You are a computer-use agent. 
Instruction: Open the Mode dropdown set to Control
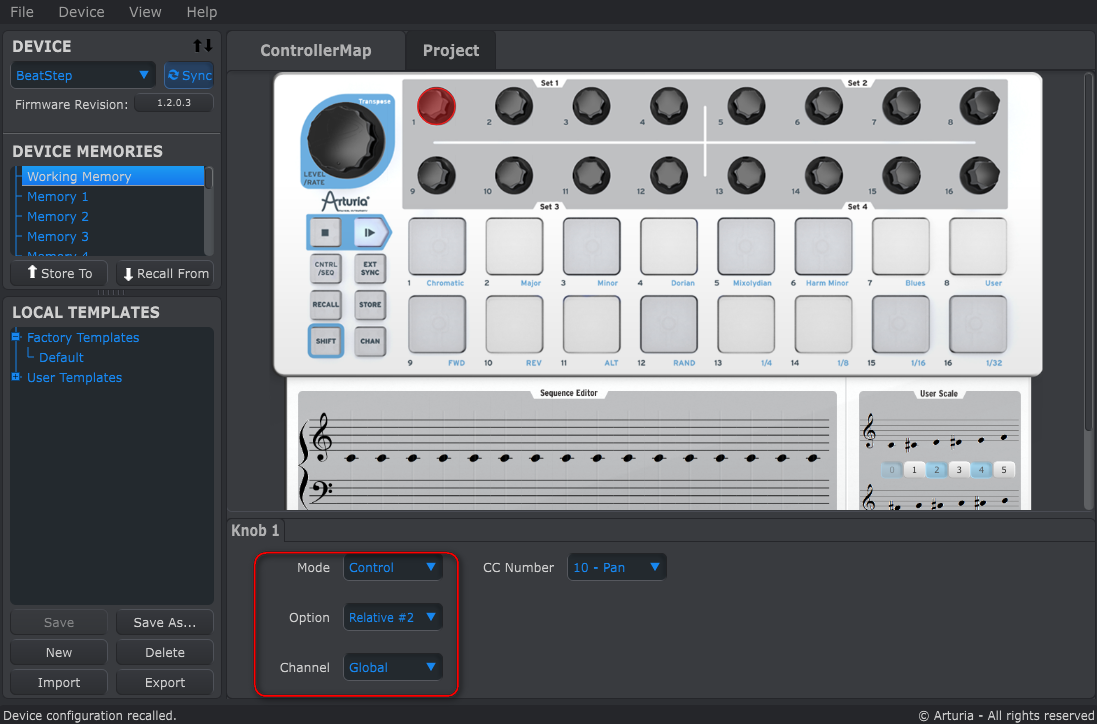[393, 567]
